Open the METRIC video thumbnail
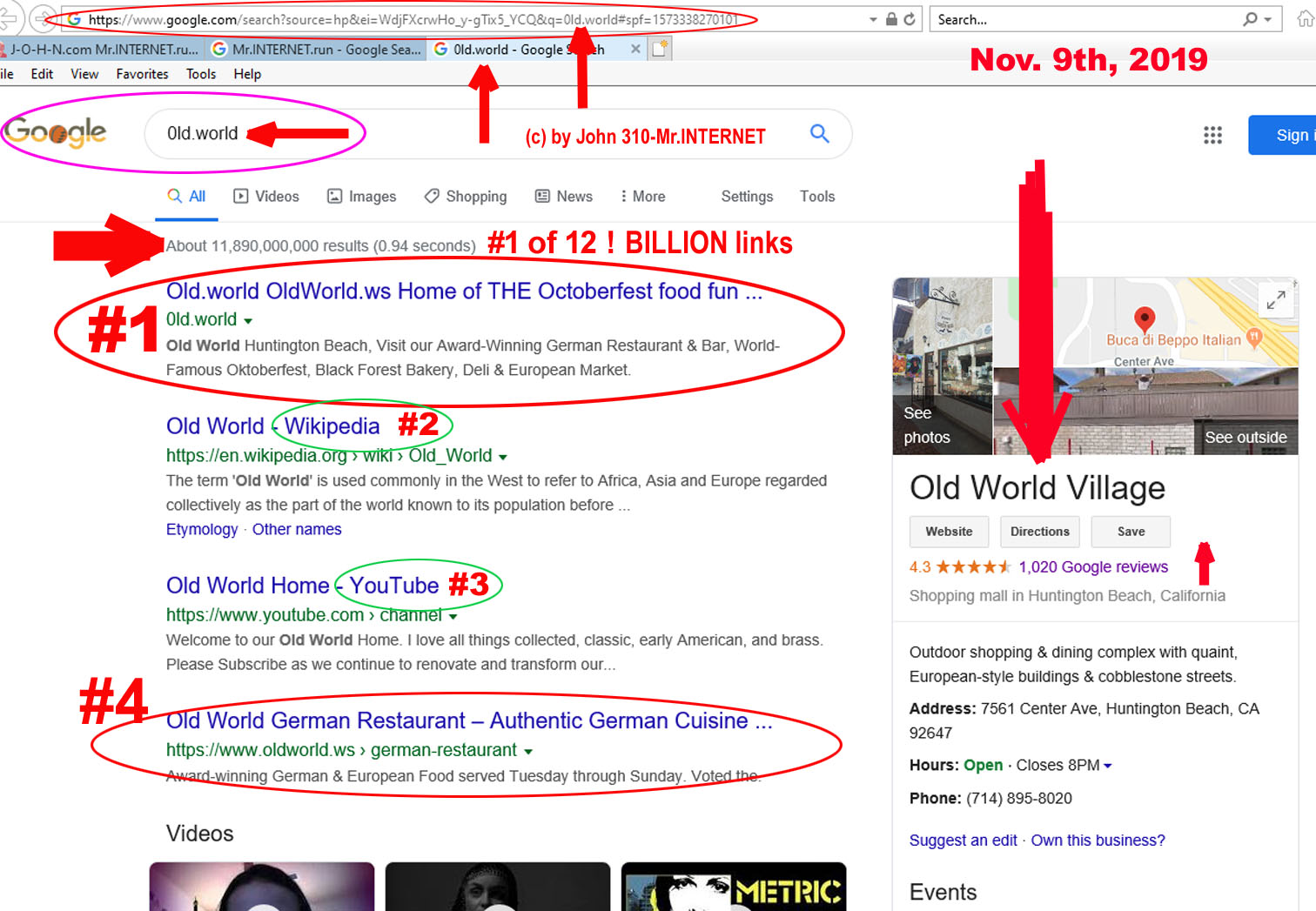The height and width of the screenshot is (911, 1316). click(734, 887)
